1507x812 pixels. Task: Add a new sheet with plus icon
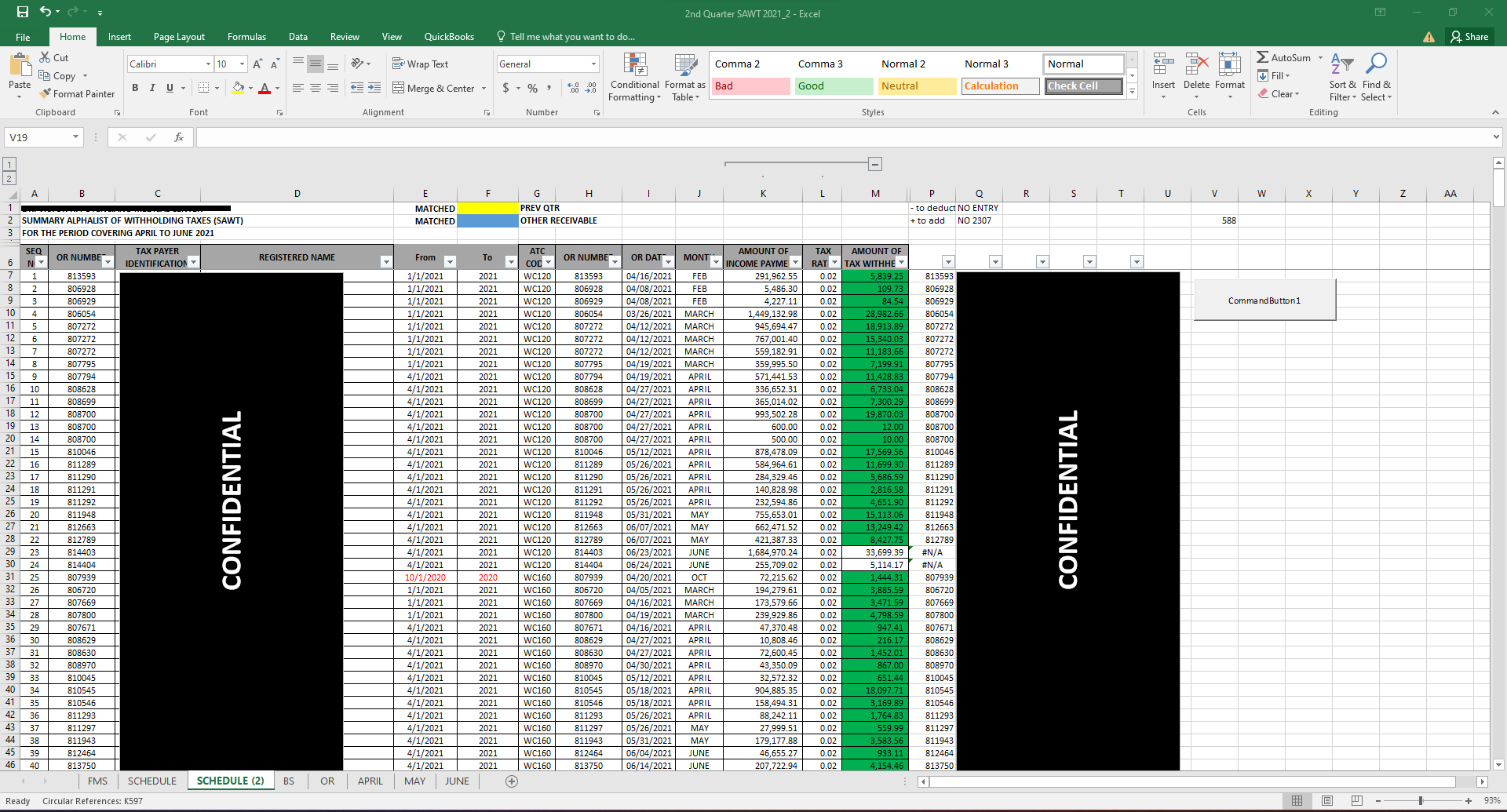click(x=512, y=781)
